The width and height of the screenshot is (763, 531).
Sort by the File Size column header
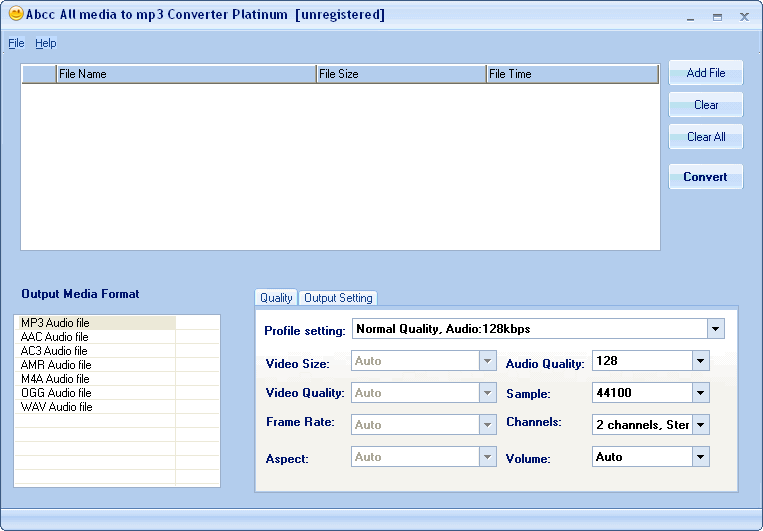tap(400, 74)
